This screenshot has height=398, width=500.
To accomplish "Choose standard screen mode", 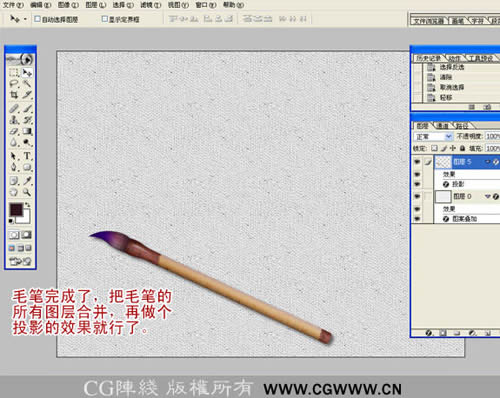I will (x=12, y=248).
